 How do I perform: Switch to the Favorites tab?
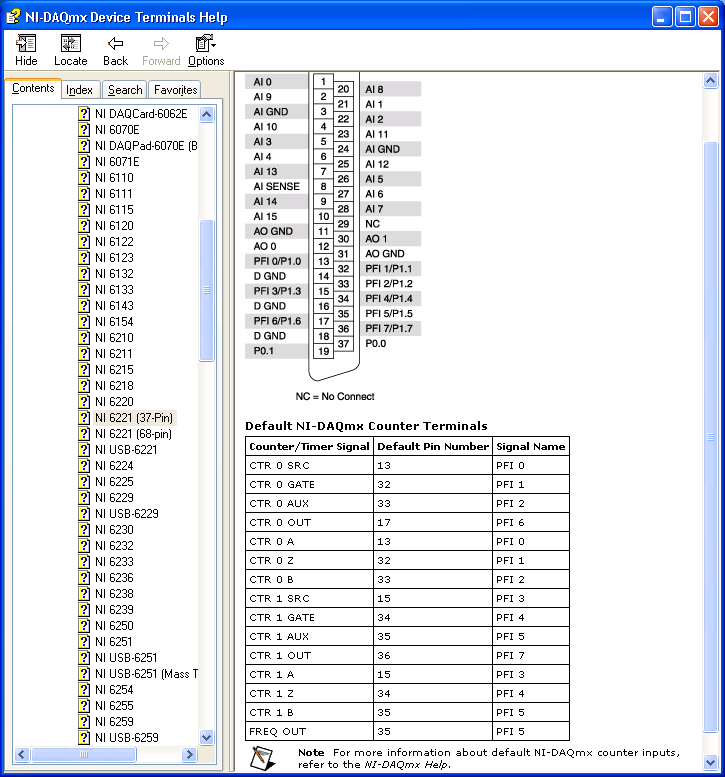coord(175,90)
